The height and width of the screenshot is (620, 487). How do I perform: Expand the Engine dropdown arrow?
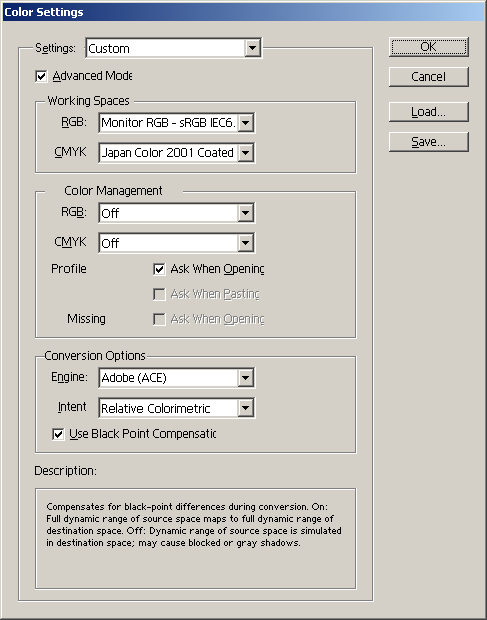(245, 378)
